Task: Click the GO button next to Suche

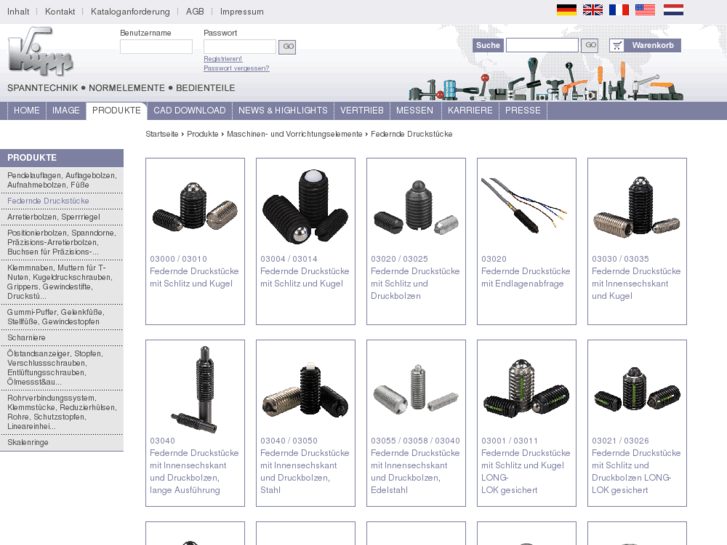Action: pyautogui.click(x=589, y=45)
